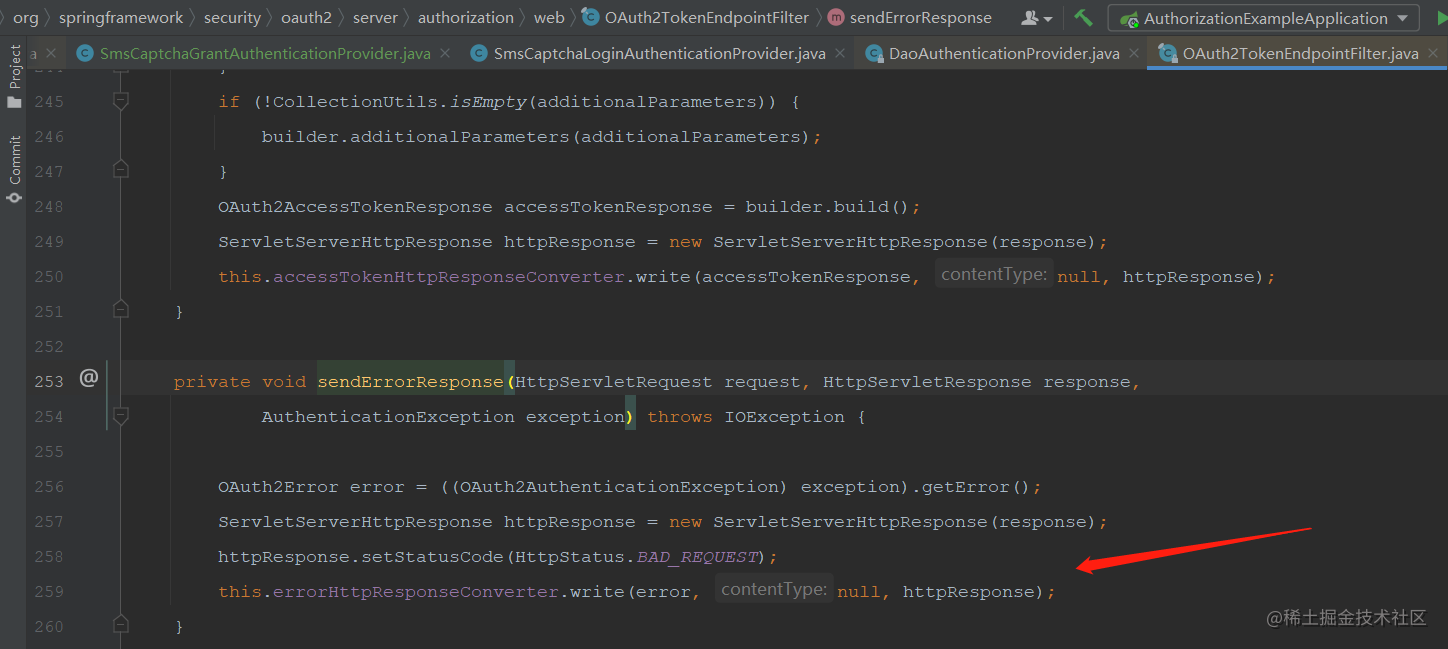
Task: Click the method icon beside sendErrorResponse breadcrumb
Action: click(x=836, y=18)
